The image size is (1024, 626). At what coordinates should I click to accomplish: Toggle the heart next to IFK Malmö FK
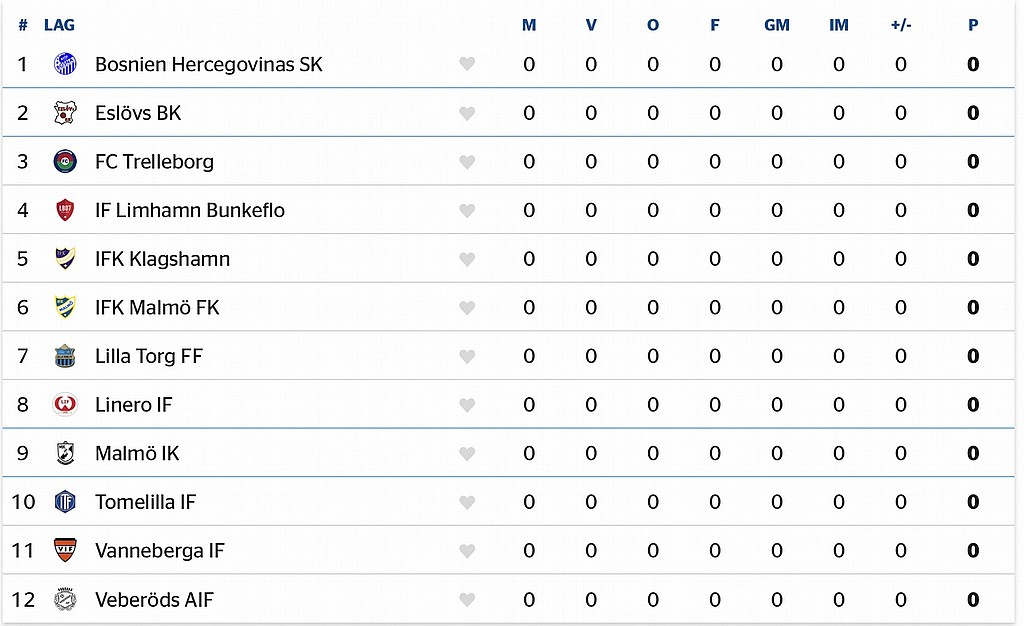click(x=467, y=307)
